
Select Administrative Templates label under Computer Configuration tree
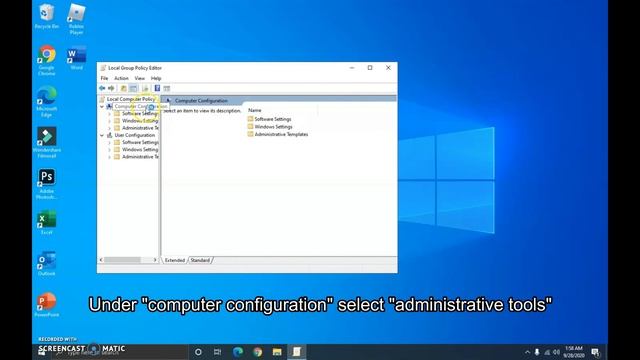tap(140, 128)
